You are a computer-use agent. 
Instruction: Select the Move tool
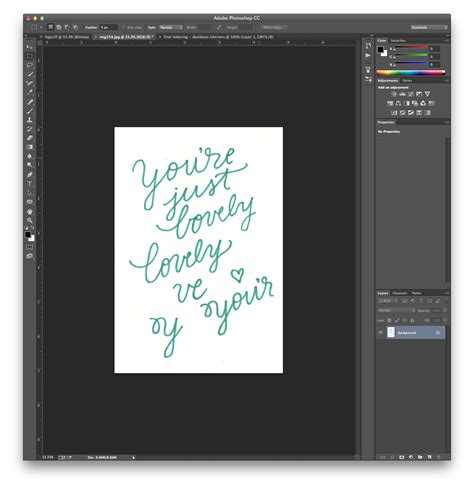coord(30,47)
